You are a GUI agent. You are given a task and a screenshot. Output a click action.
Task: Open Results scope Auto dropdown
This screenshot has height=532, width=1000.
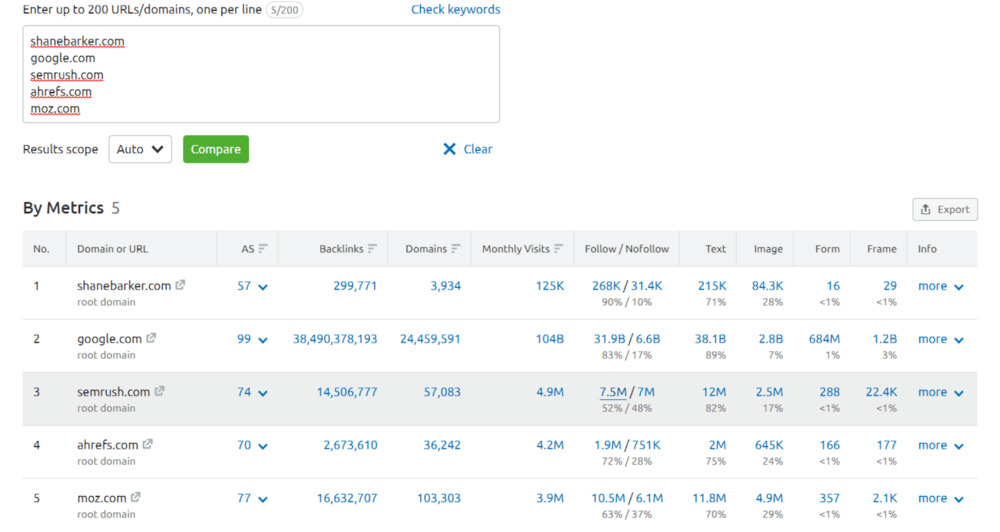point(140,149)
